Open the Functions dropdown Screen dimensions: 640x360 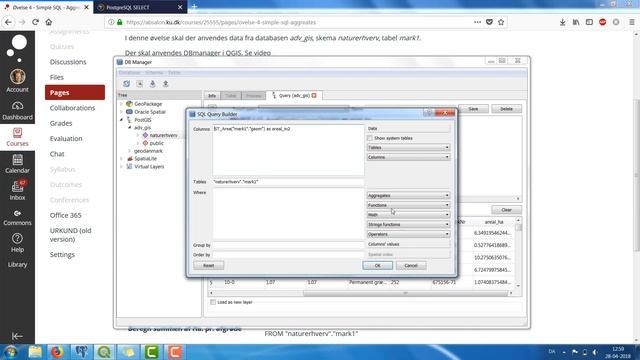(408, 205)
